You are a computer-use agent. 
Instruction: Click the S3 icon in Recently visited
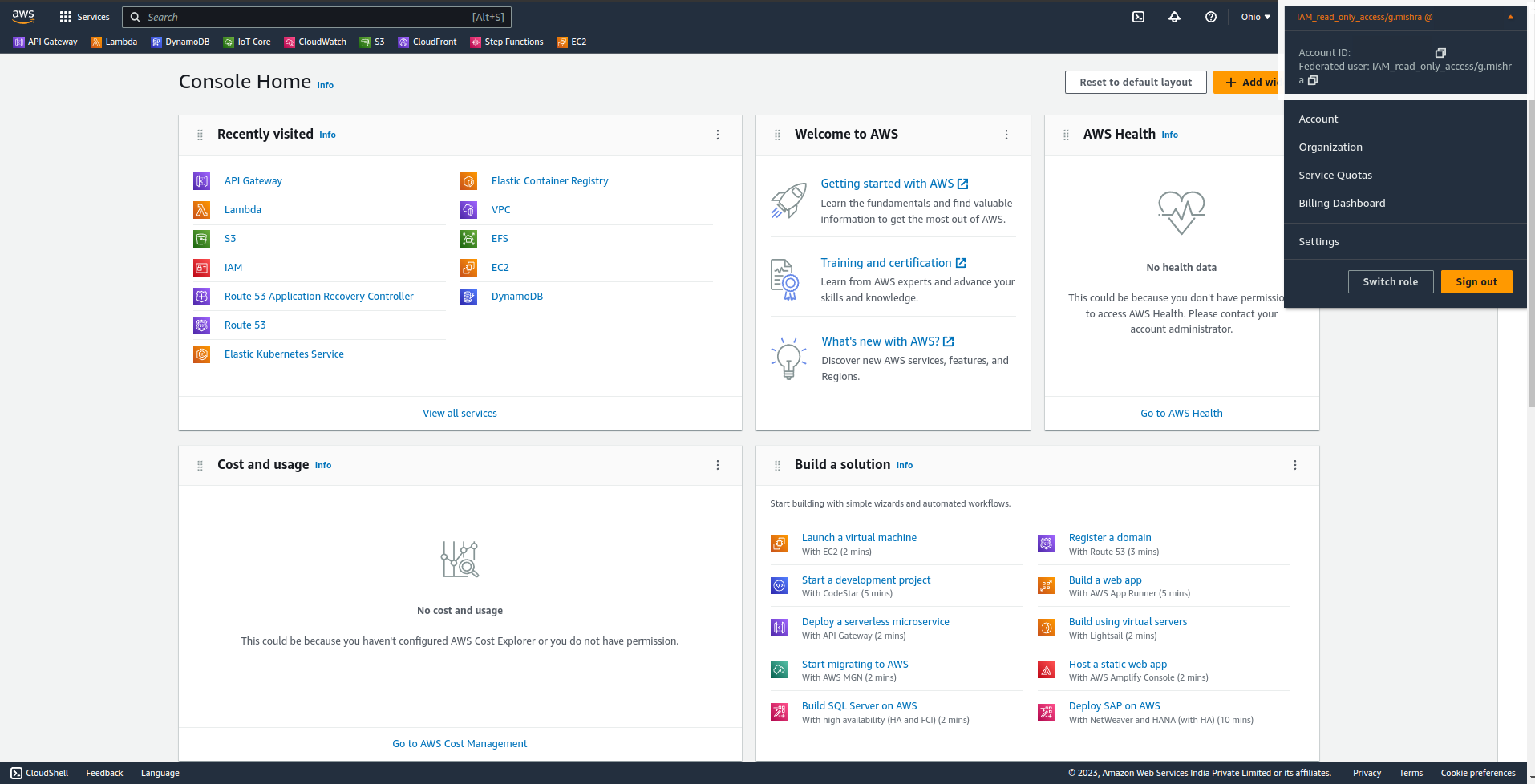(202, 239)
